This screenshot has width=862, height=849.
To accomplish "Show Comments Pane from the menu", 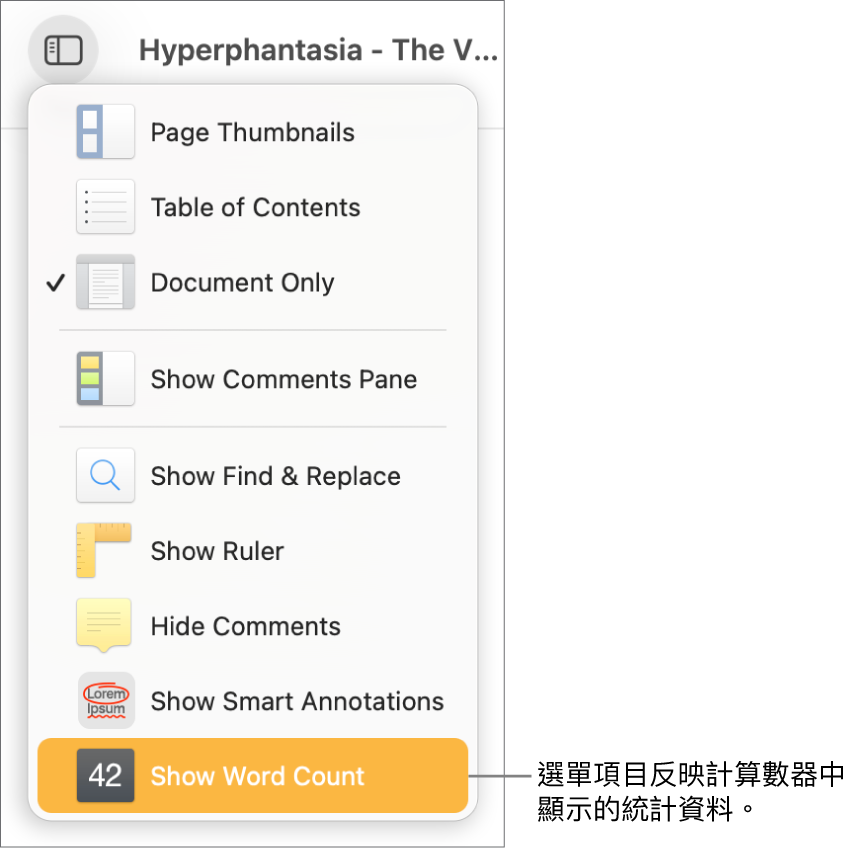I will coord(283,380).
